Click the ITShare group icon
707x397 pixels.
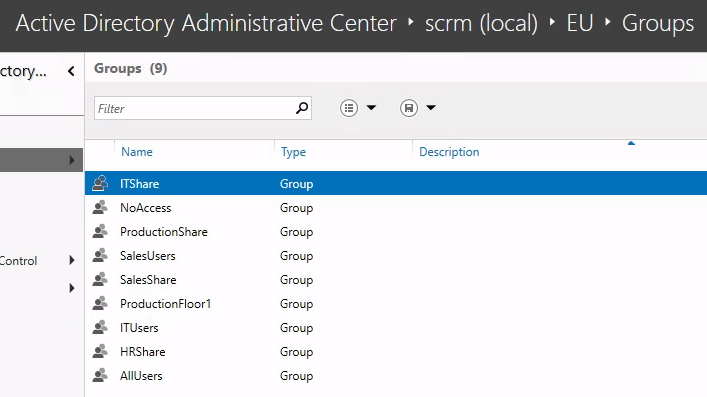pyautogui.click(x=100, y=183)
